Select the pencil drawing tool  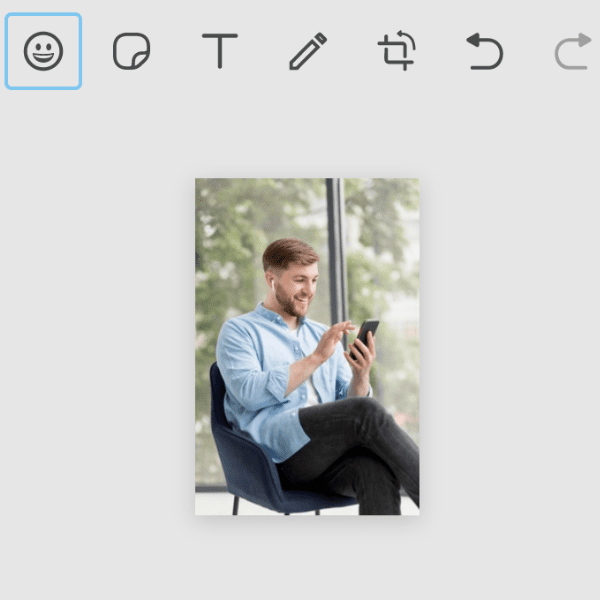coord(308,51)
